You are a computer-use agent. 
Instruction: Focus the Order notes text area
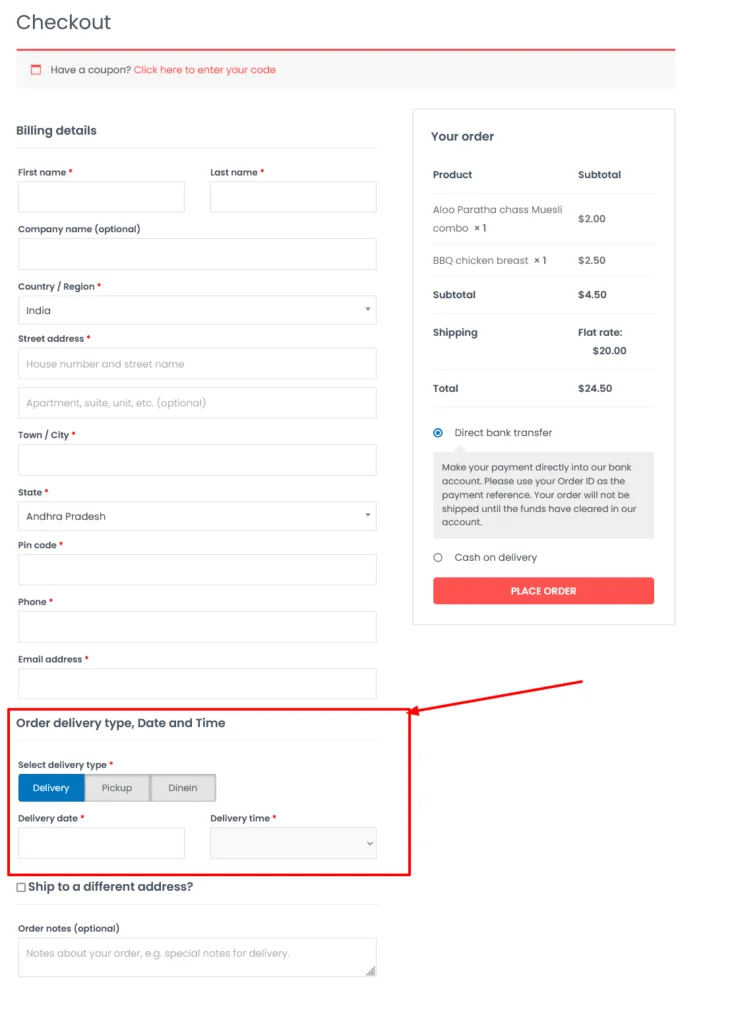tap(197, 957)
